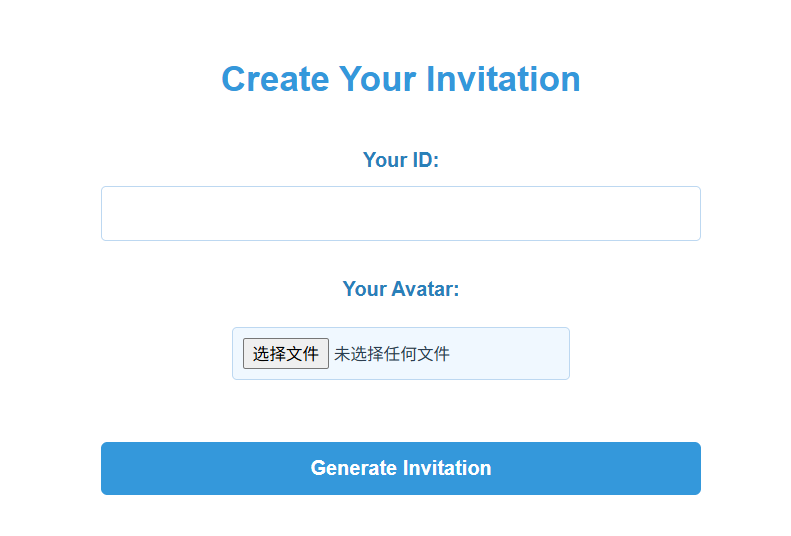Screen dimensions: 791x536
Task: Click the 未选择任何文件 status text
Action: pos(391,354)
